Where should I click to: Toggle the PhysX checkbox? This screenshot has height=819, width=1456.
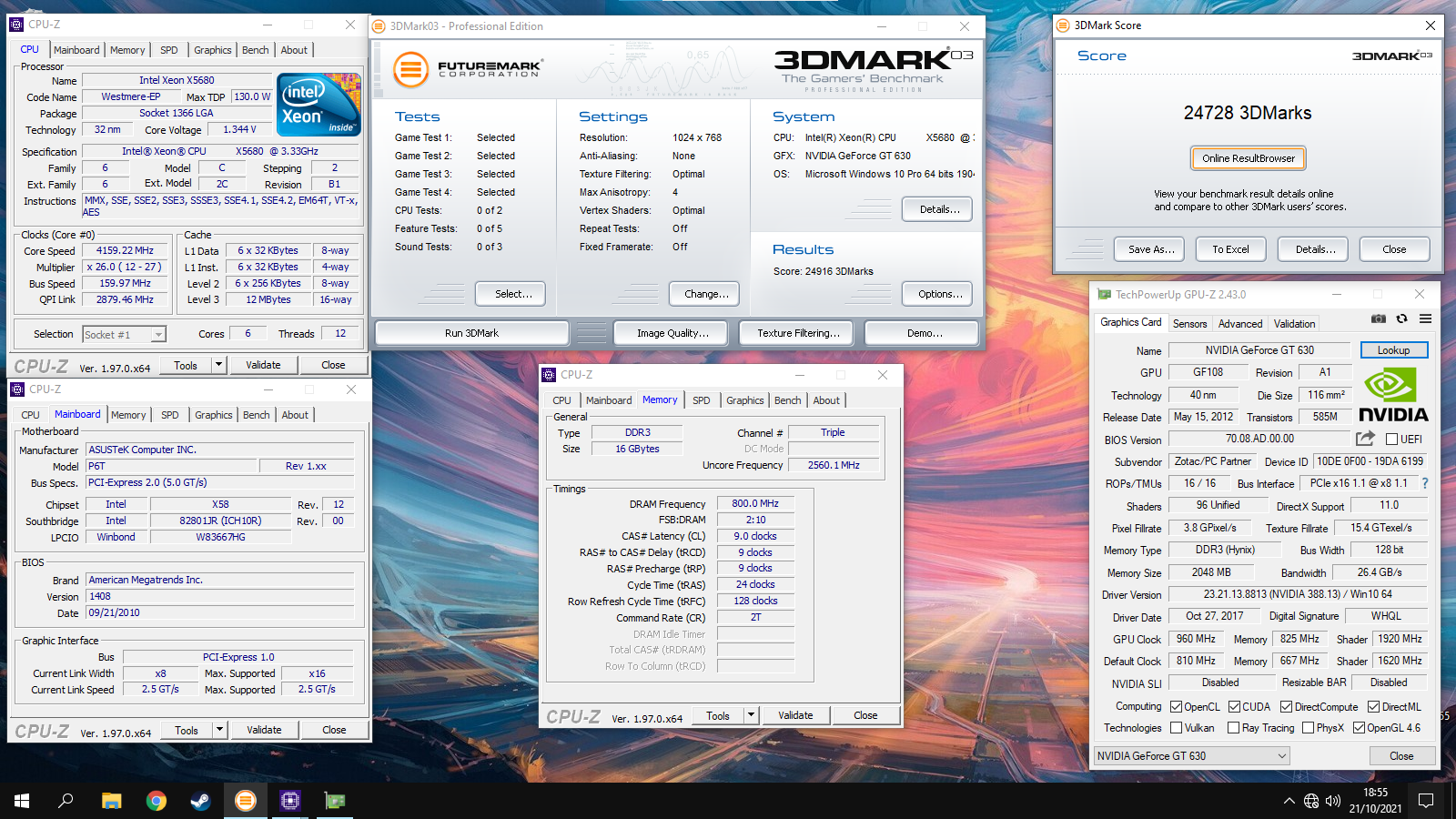coord(1308,728)
